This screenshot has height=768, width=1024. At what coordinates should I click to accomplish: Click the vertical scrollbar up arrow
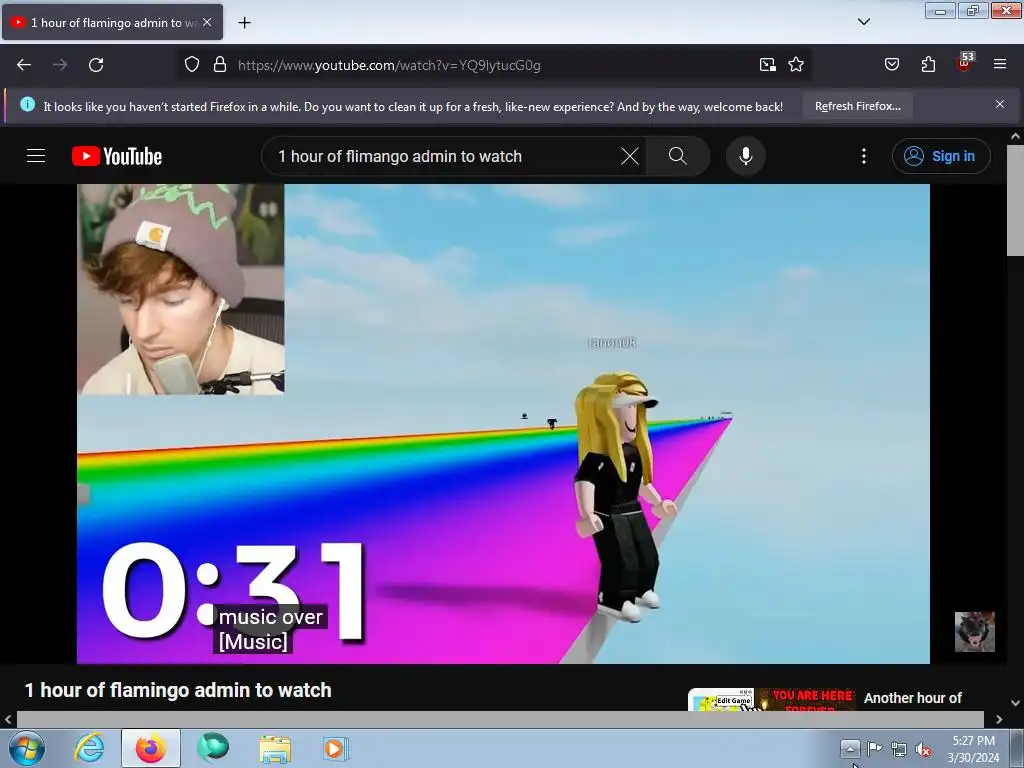(x=1015, y=136)
